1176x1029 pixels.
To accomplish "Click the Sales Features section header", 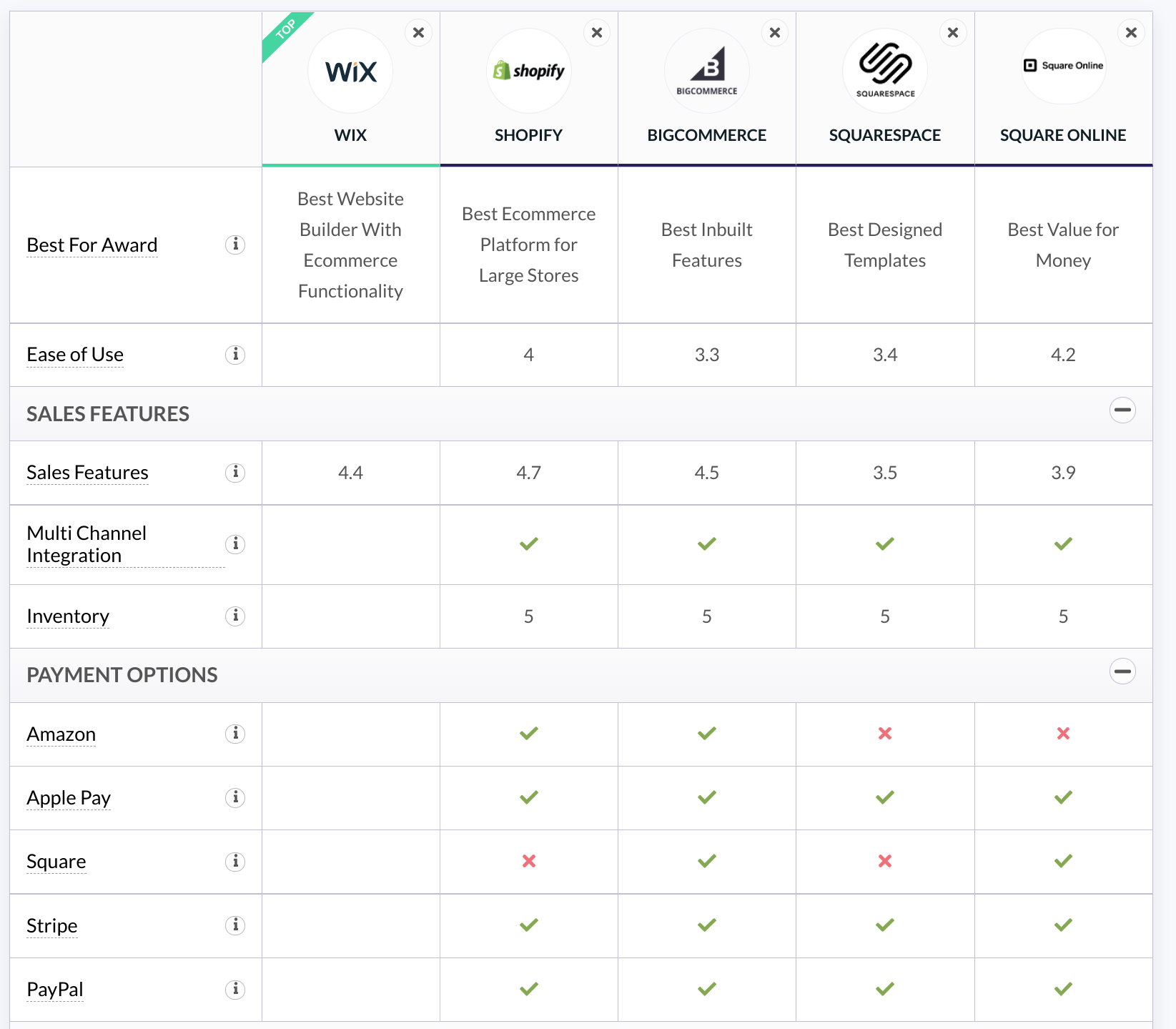I will click(108, 414).
